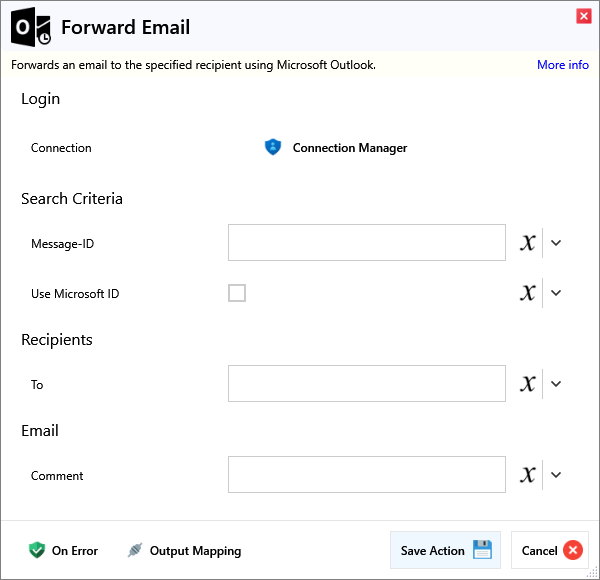
Task: Open the More info link
Action: (x=562, y=65)
